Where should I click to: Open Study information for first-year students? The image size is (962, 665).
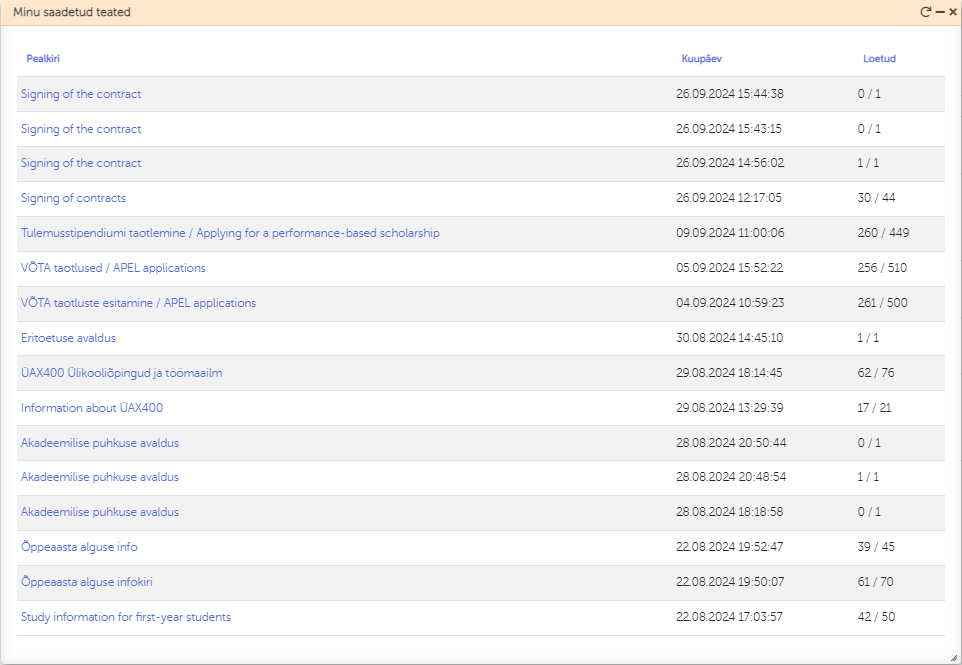click(126, 617)
